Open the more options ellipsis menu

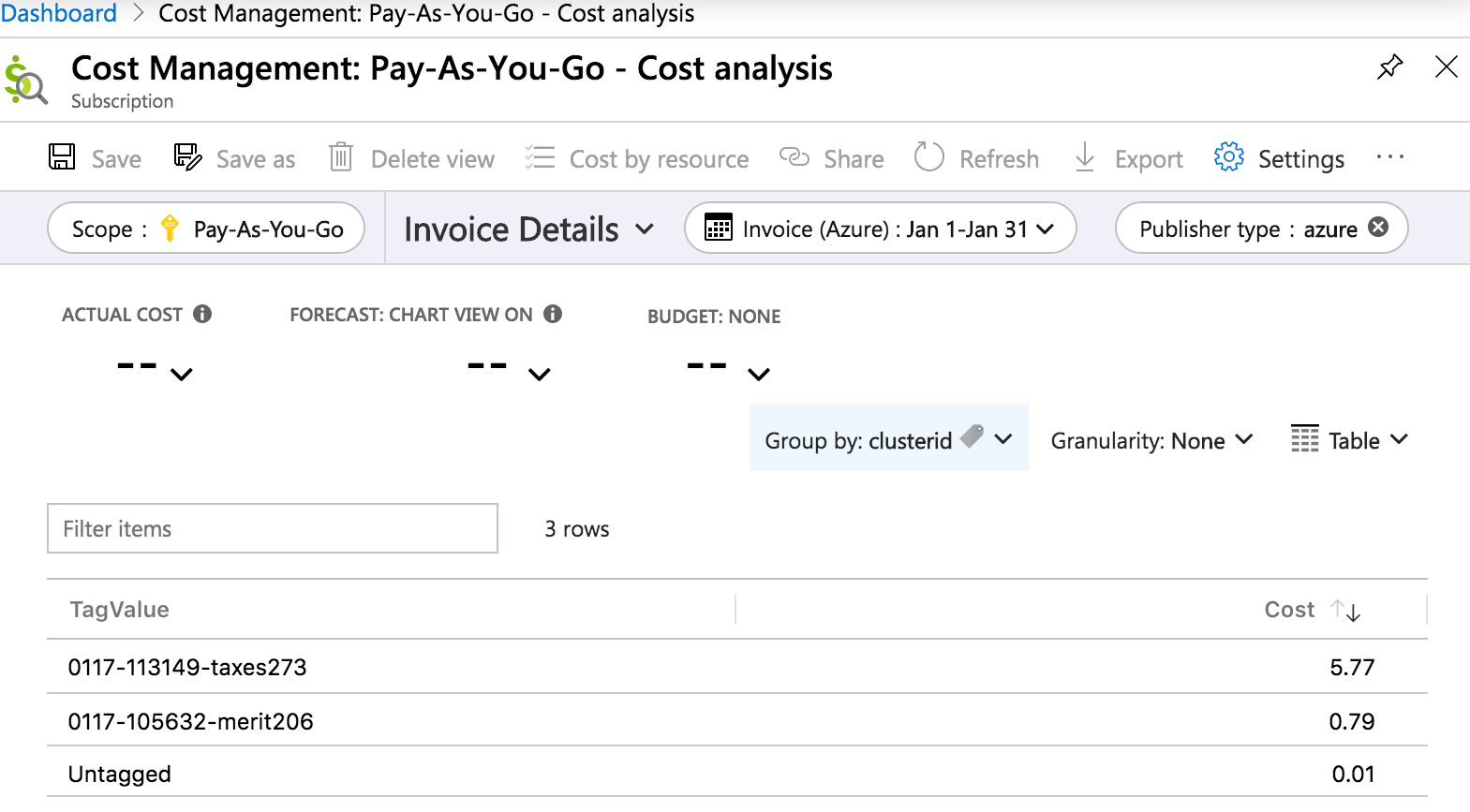[x=1390, y=157]
